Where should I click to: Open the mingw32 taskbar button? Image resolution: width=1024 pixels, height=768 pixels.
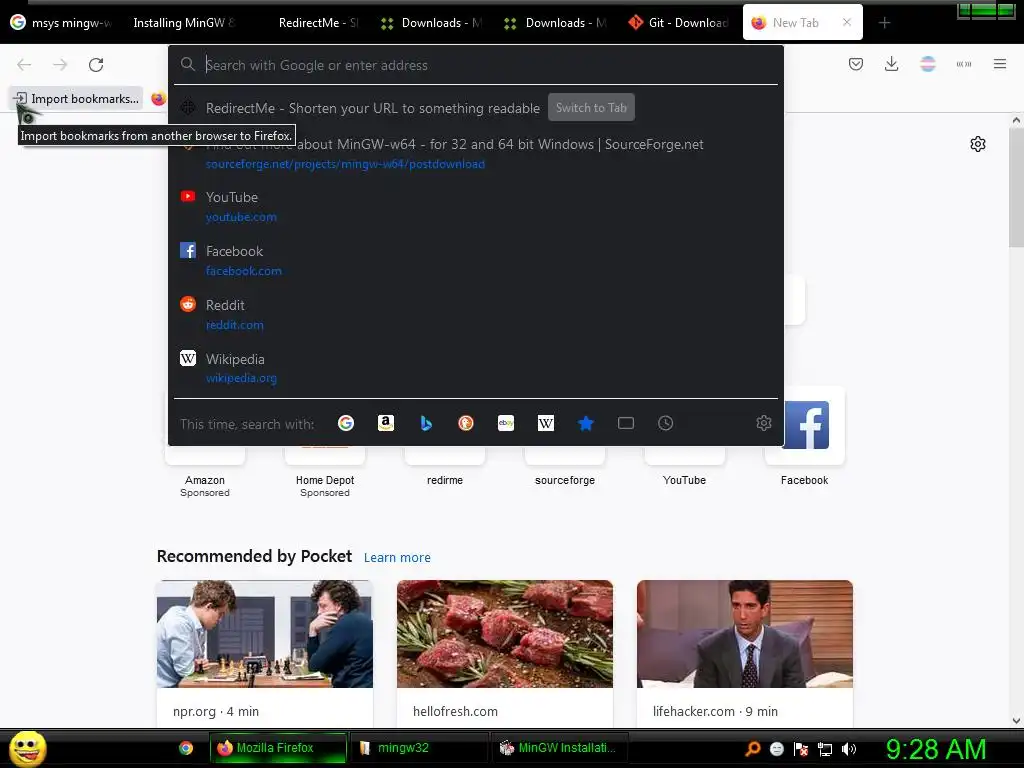point(419,748)
